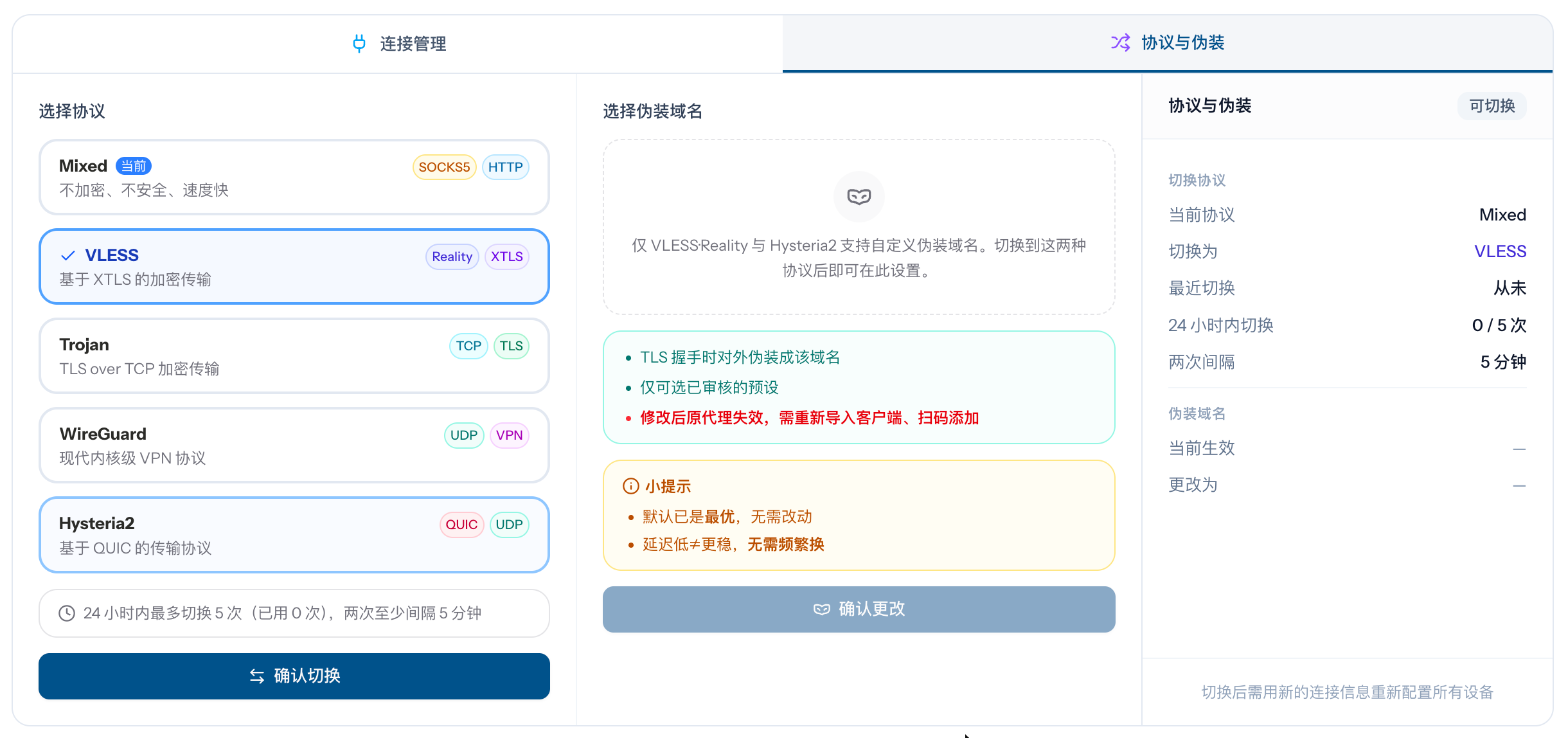Click the Reality tag on VLESS card
The image size is (1568, 738).
[x=452, y=257]
